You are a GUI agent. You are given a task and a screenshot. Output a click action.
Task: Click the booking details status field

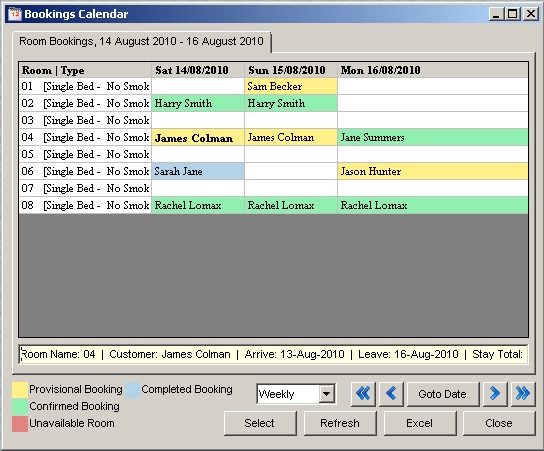pyautogui.click(x=273, y=354)
